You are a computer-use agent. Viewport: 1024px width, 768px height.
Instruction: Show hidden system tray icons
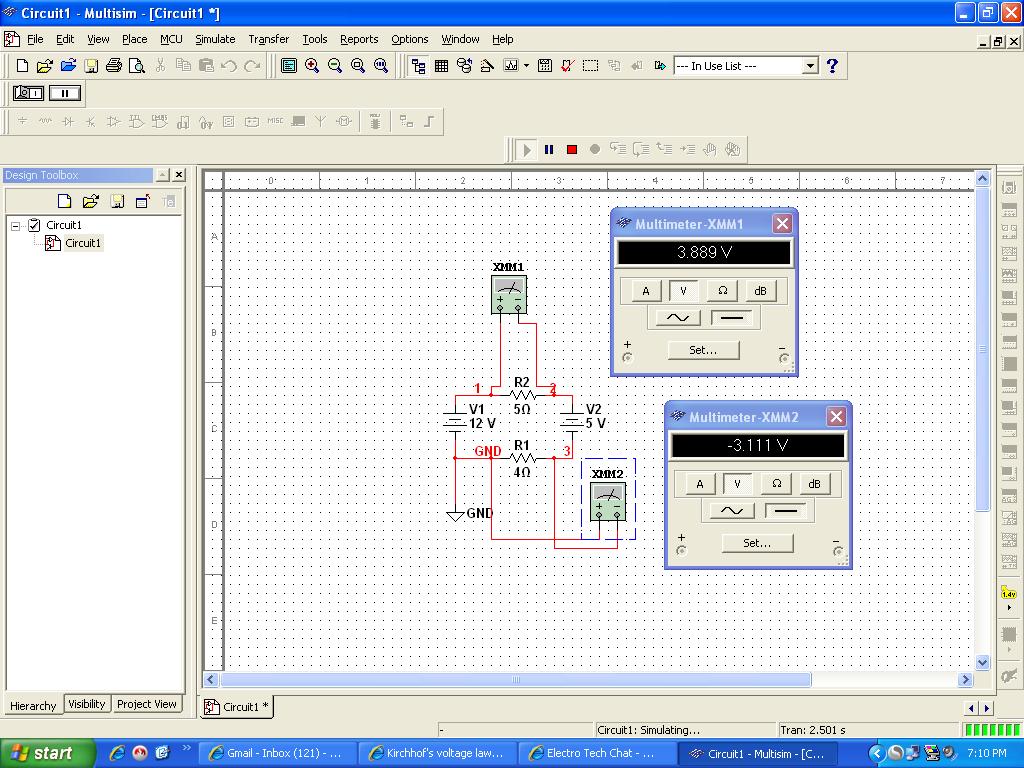point(876,753)
